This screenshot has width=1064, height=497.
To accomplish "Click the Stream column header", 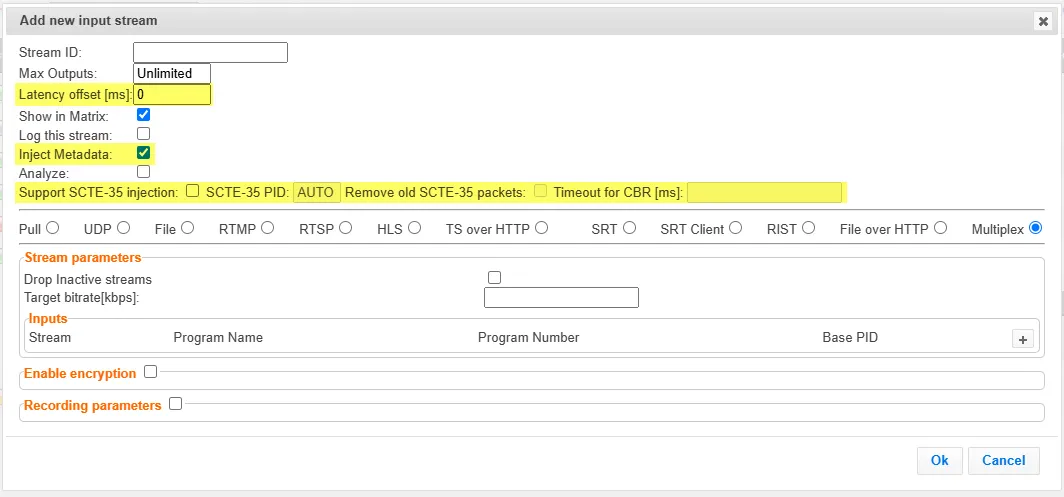I will point(50,337).
